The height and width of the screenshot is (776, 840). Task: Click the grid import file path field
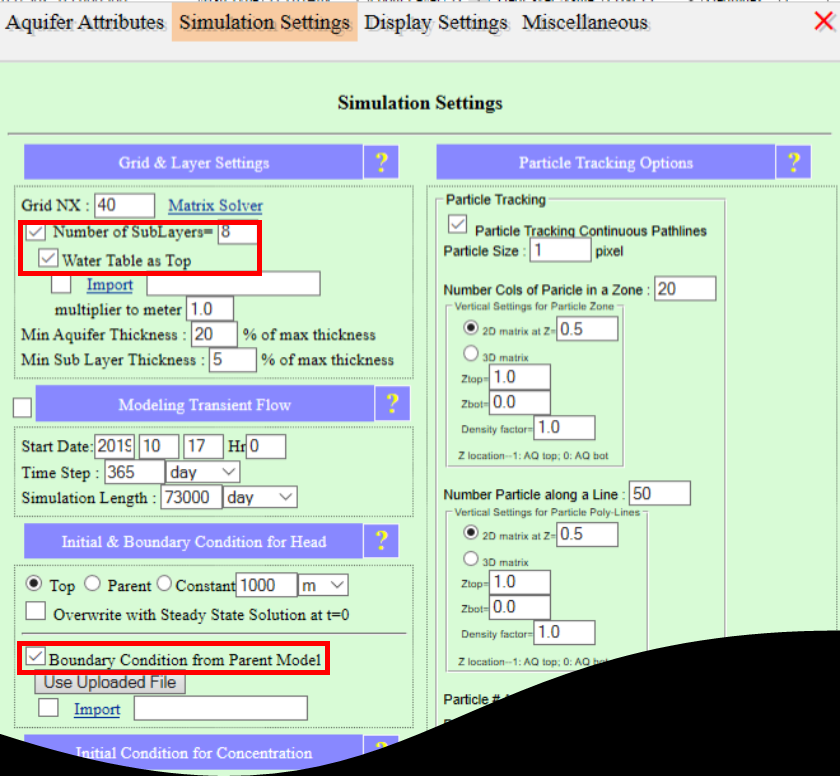234,284
